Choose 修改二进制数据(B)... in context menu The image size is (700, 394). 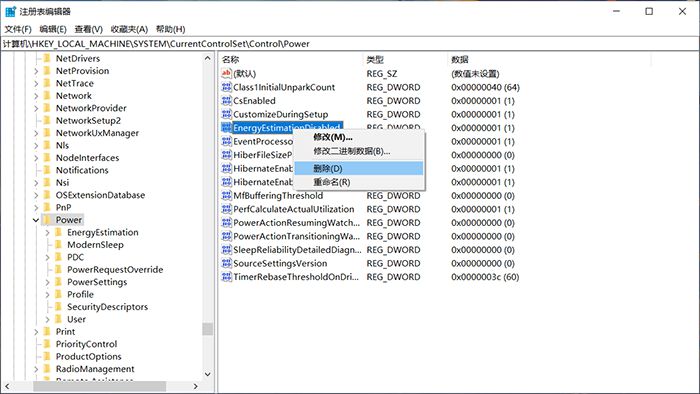[x=359, y=151]
